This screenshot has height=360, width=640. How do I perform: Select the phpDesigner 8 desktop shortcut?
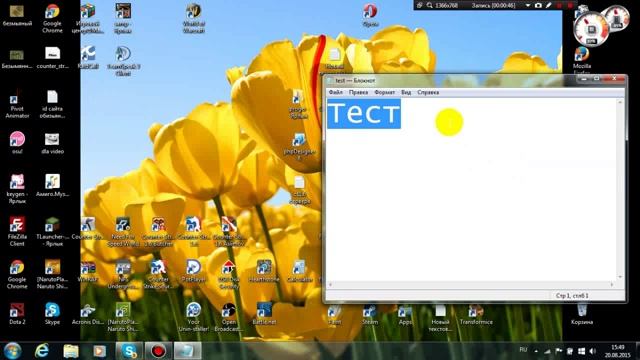(x=299, y=146)
